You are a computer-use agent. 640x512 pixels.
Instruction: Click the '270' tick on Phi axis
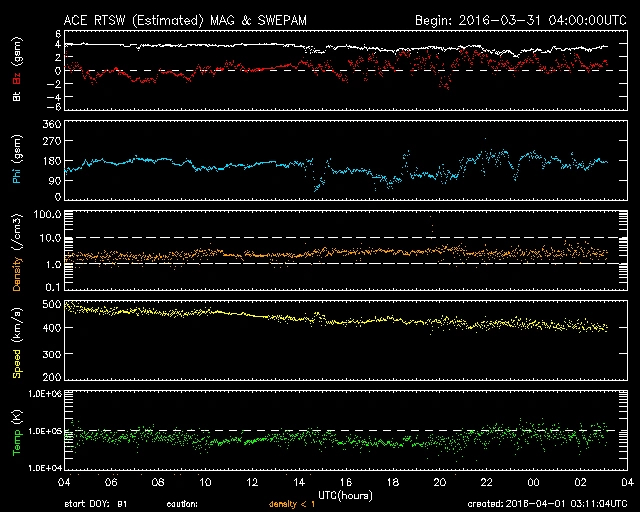tap(51, 142)
